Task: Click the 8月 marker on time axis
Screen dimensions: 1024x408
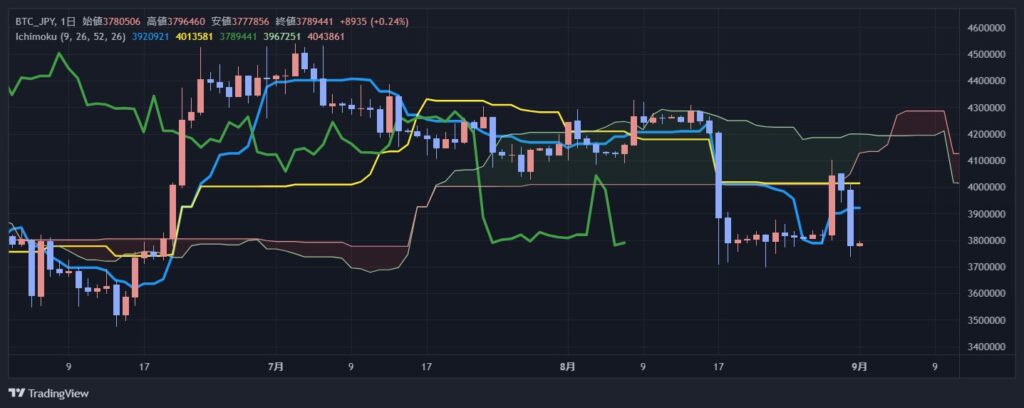Action: coord(567,367)
